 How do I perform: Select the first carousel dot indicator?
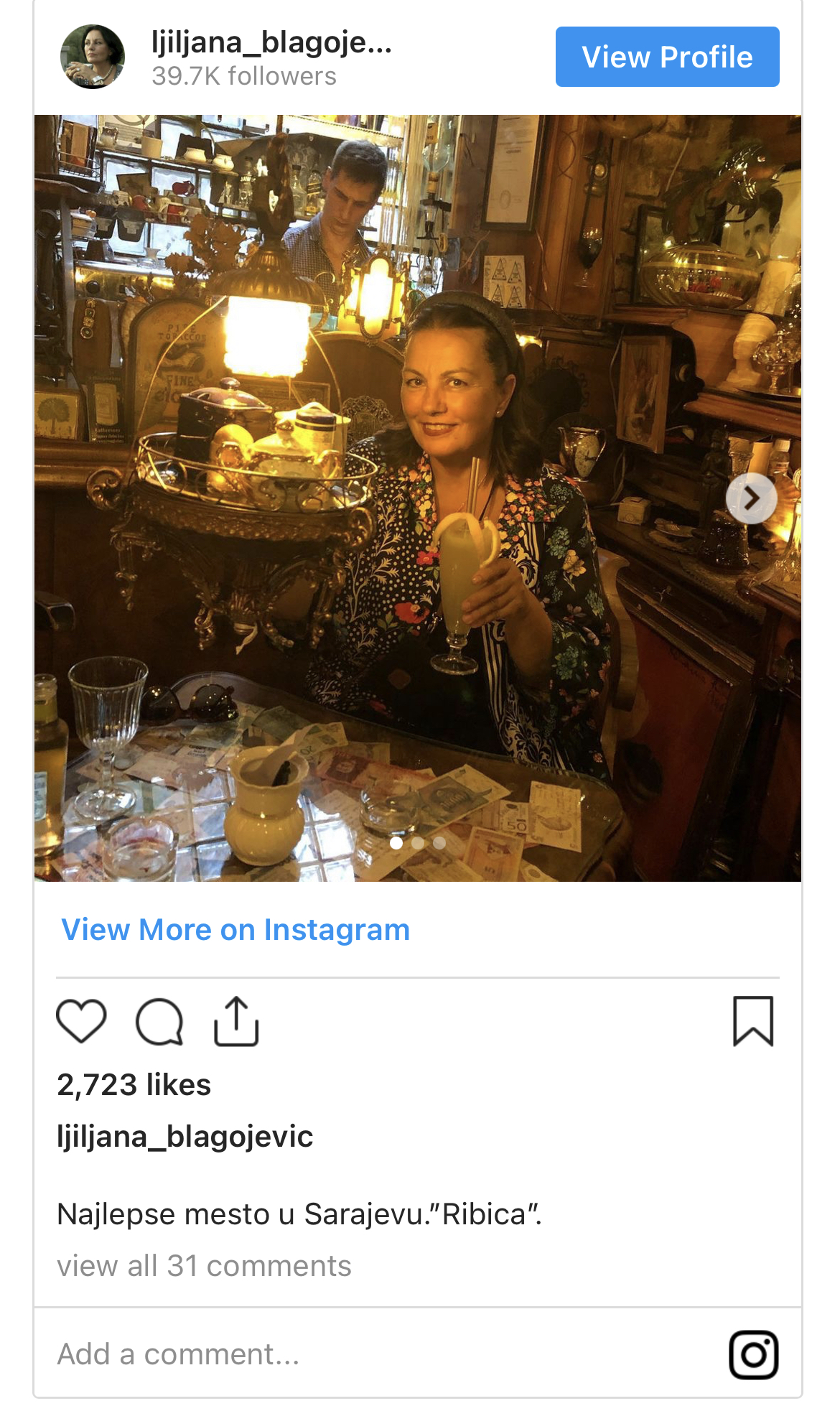pos(396,843)
